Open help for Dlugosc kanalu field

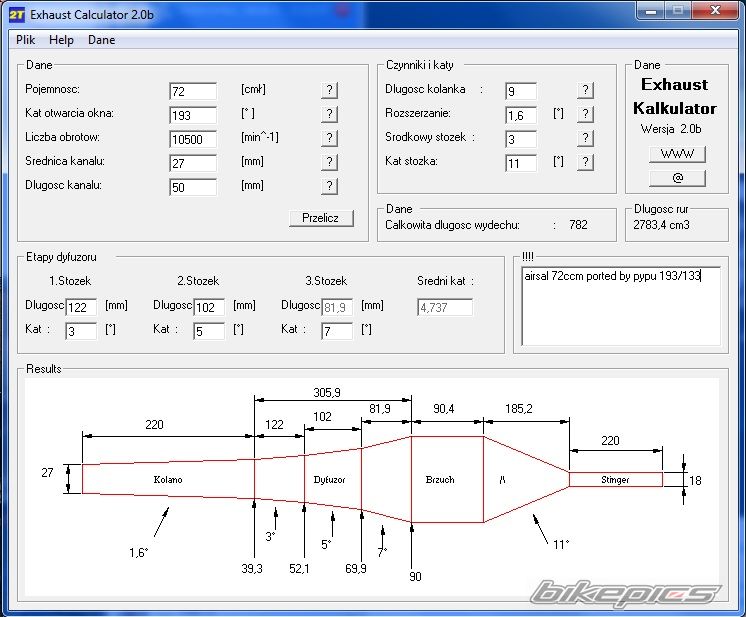[329, 186]
